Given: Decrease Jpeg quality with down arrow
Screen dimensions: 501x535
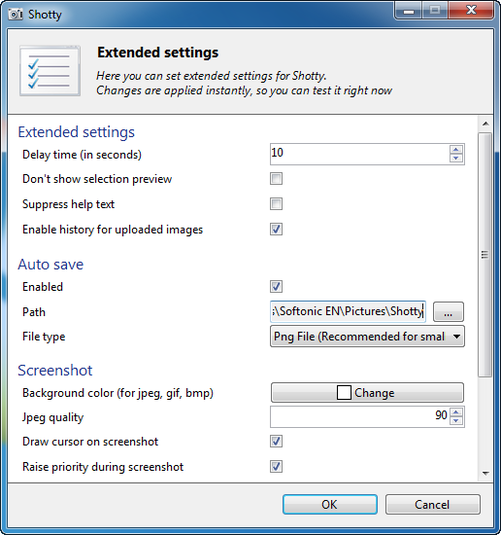Looking at the screenshot, I should [456, 421].
